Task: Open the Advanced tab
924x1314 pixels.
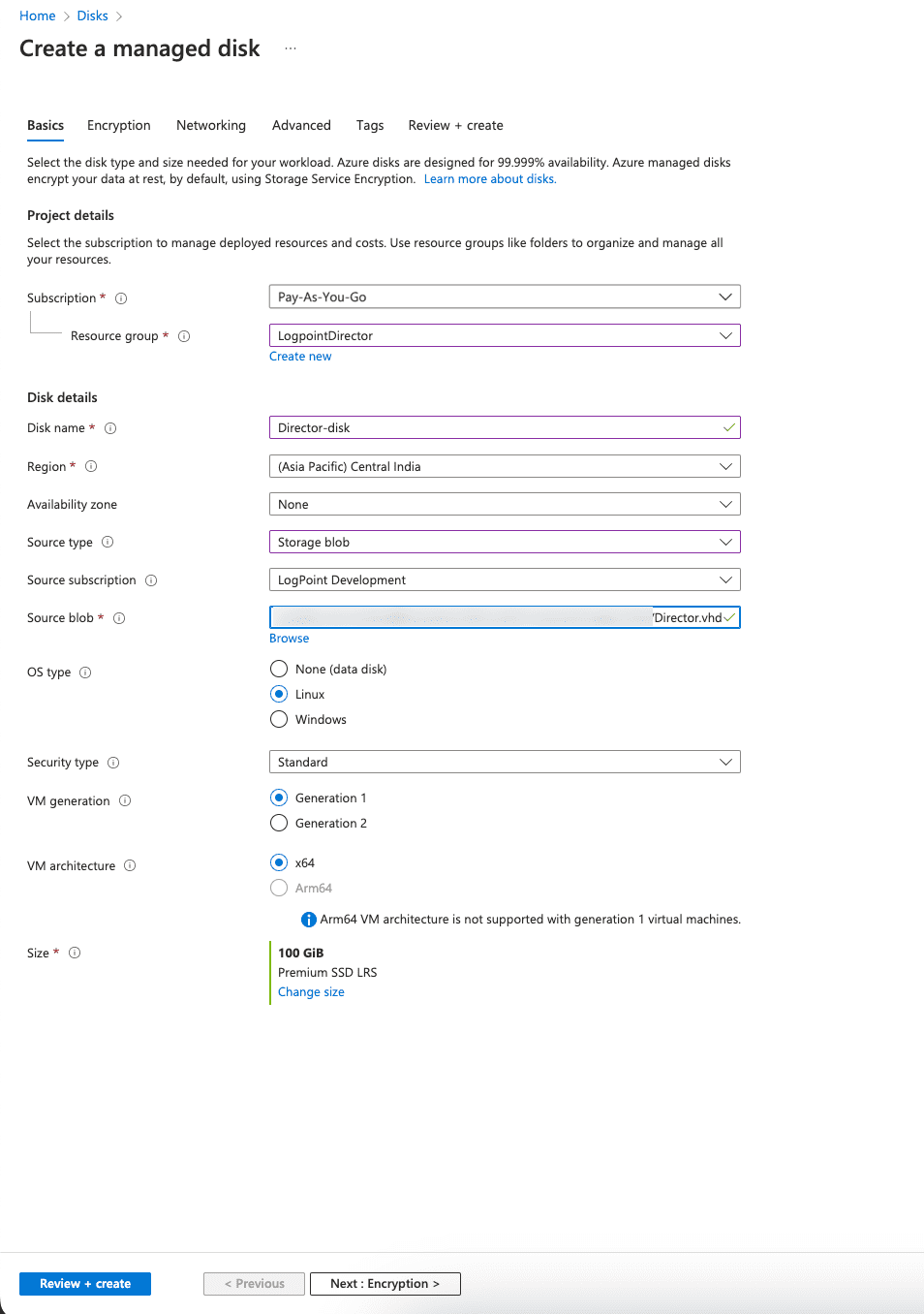Action: [x=301, y=125]
